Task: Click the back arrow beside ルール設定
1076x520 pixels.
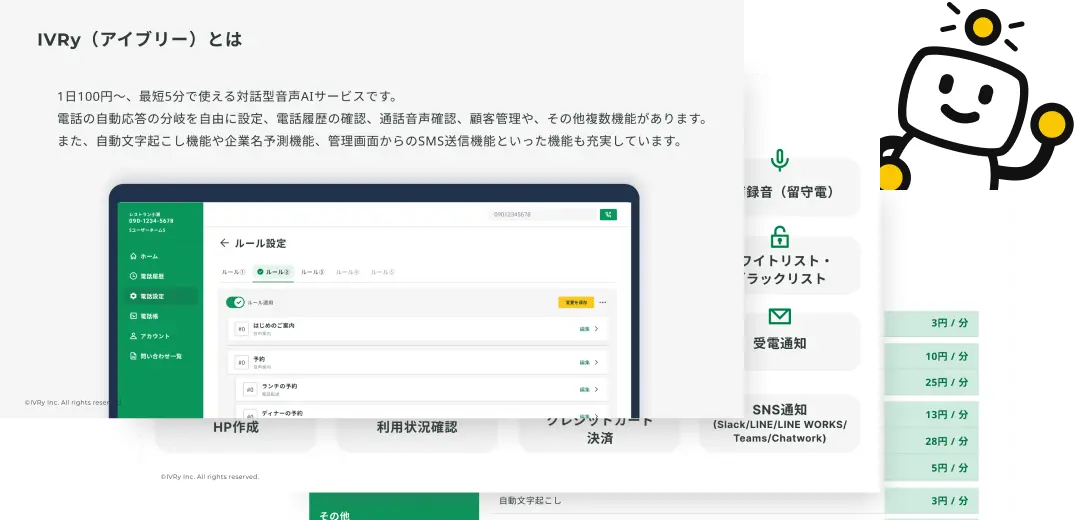Action: 224,243
